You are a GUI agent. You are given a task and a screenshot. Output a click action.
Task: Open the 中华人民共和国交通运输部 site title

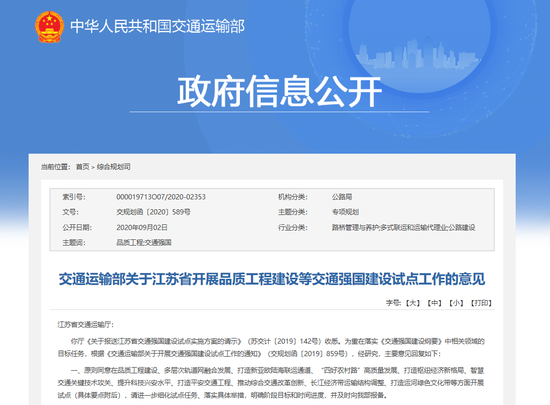[157, 27]
